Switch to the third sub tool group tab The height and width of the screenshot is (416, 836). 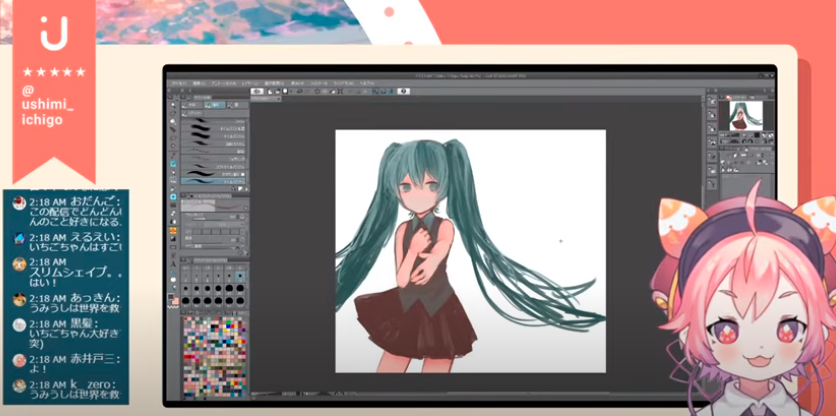point(237,105)
